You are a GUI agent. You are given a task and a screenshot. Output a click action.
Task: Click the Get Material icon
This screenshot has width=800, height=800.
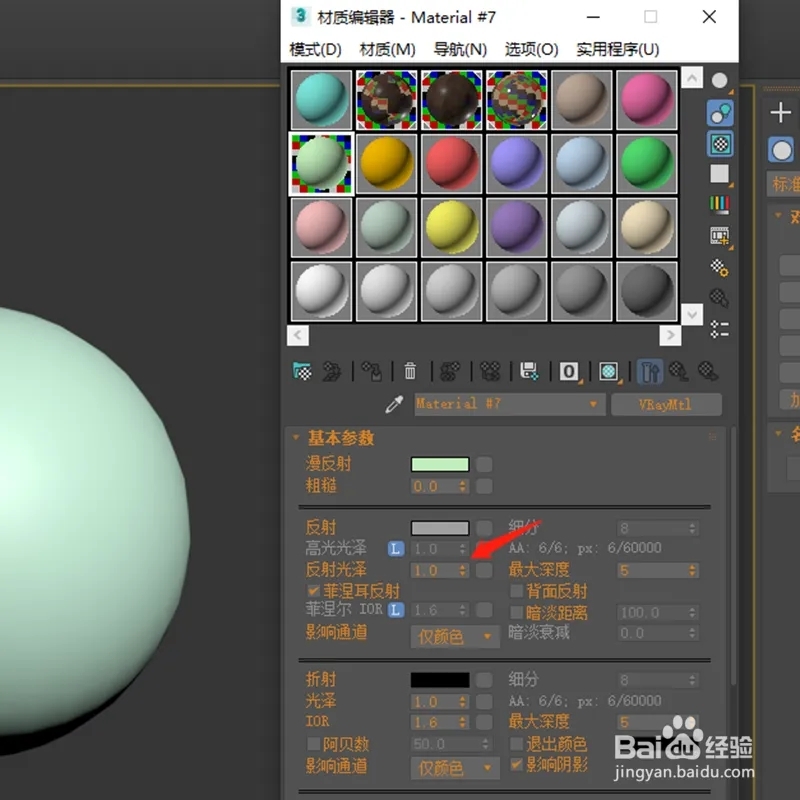tap(302, 371)
